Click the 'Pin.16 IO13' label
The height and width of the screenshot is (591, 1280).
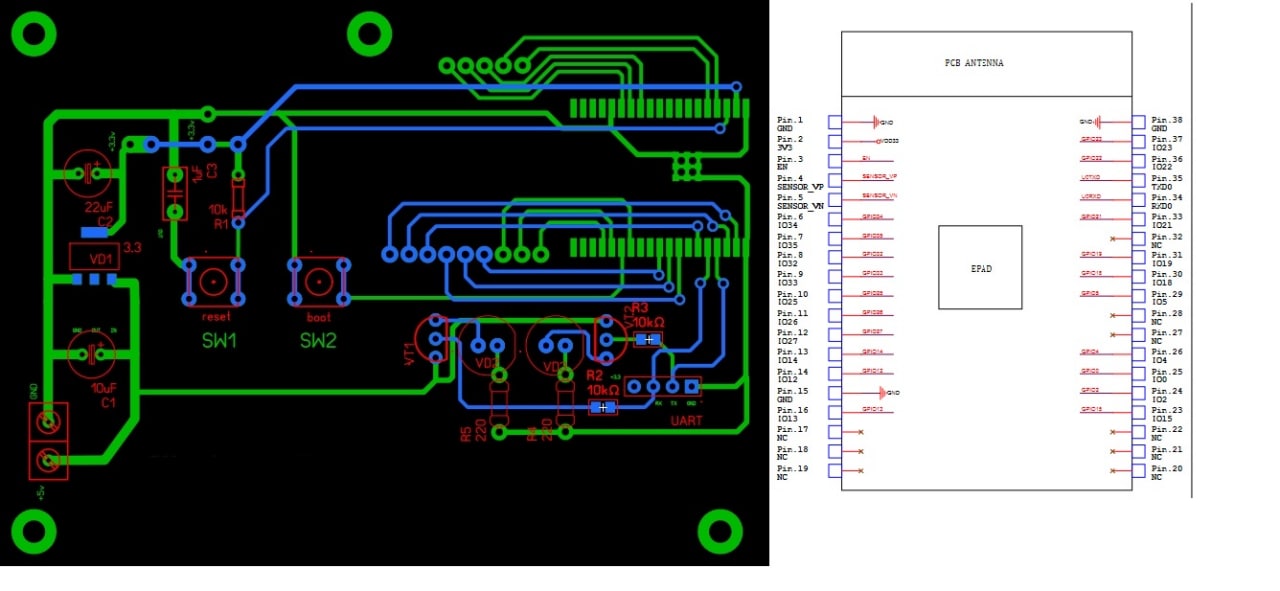pyautogui.click(x=792, y=415)
